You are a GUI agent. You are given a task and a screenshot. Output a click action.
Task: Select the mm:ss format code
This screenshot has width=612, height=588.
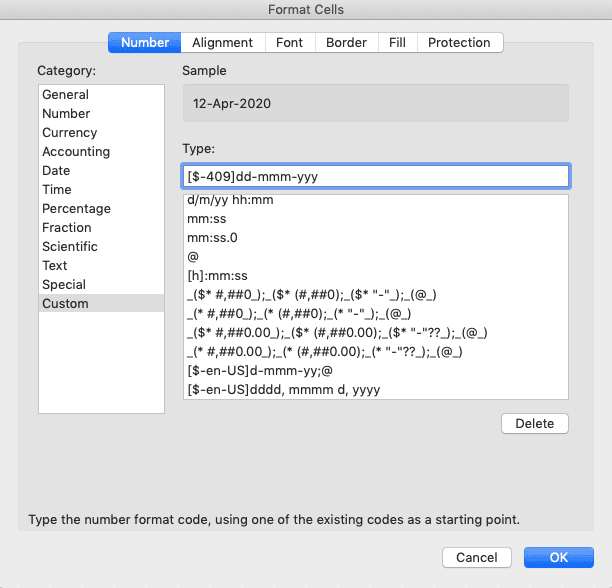(376, 219)
